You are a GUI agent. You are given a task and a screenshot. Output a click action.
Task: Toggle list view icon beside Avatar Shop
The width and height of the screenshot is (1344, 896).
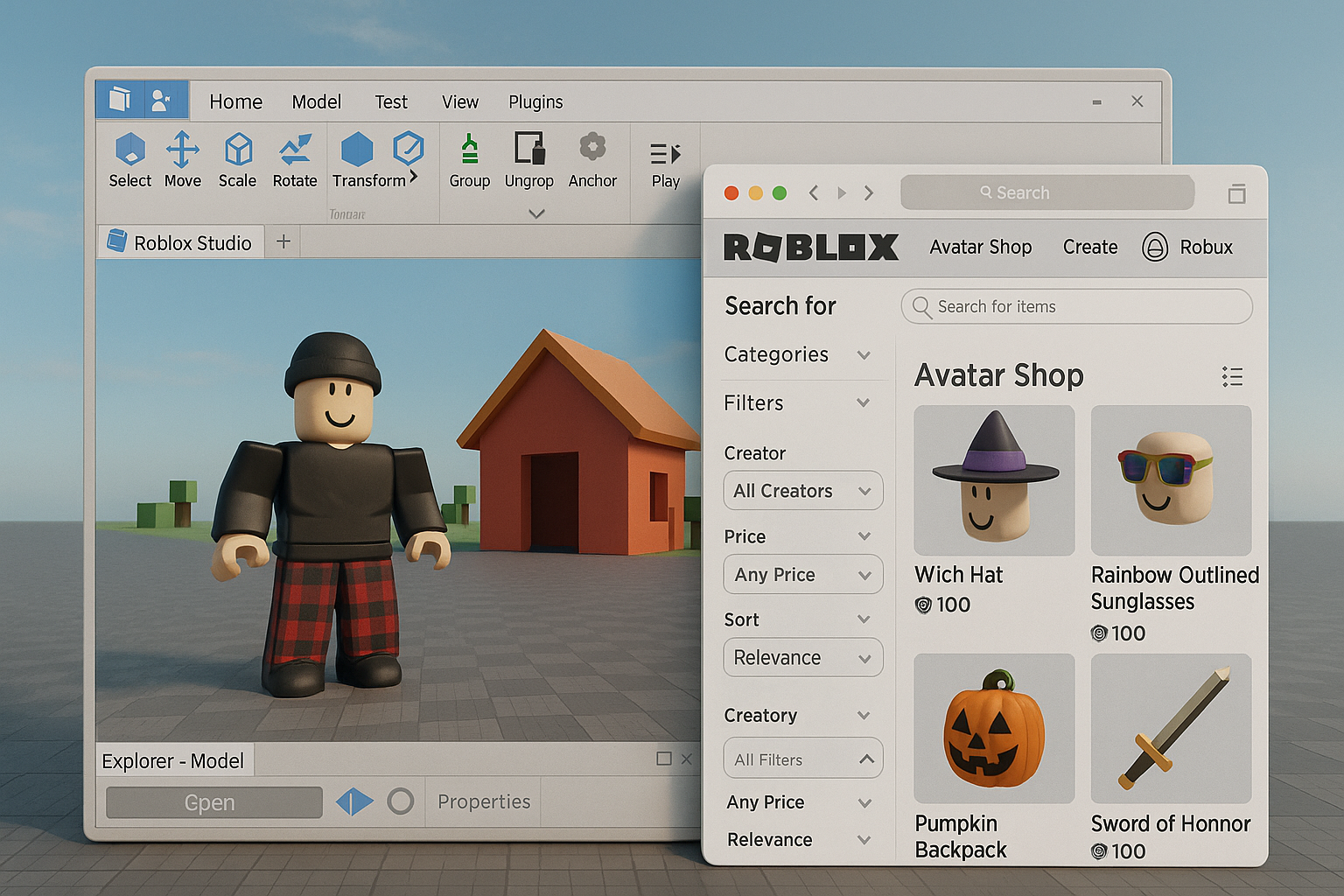point(1233,377)
